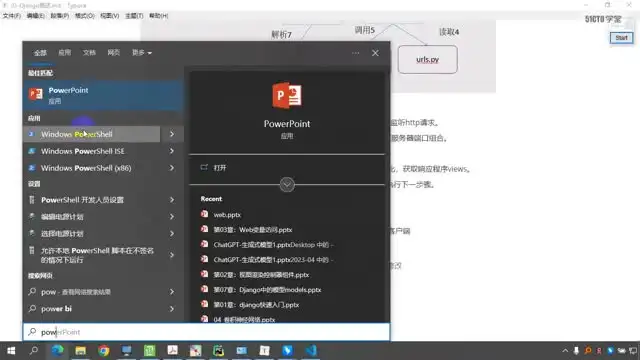Image resolution: width=640 pixels, height=360 pixels.
Task: Expand the 'pow' web search chevron
Action: (x=172, y=291)
